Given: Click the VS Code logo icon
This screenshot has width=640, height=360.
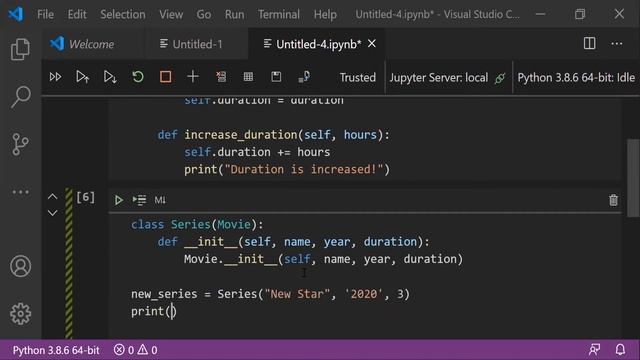Looking at the screenshot, I should coord(16,14).
